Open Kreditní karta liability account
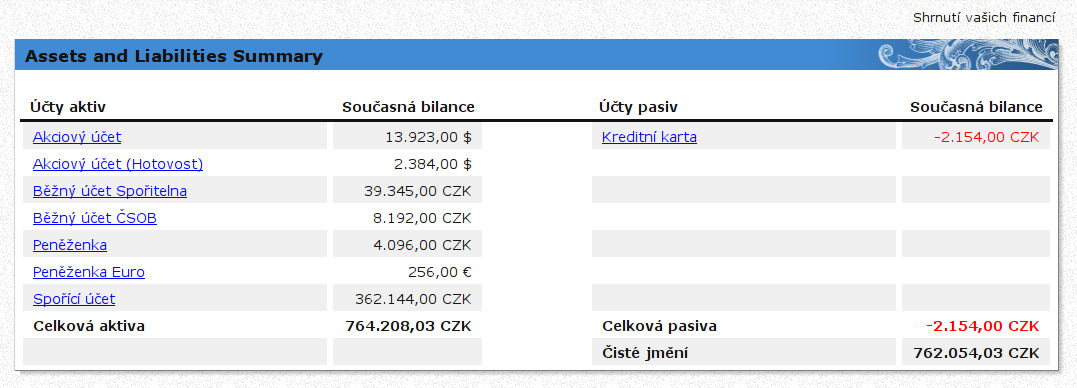 coord(649,137)
